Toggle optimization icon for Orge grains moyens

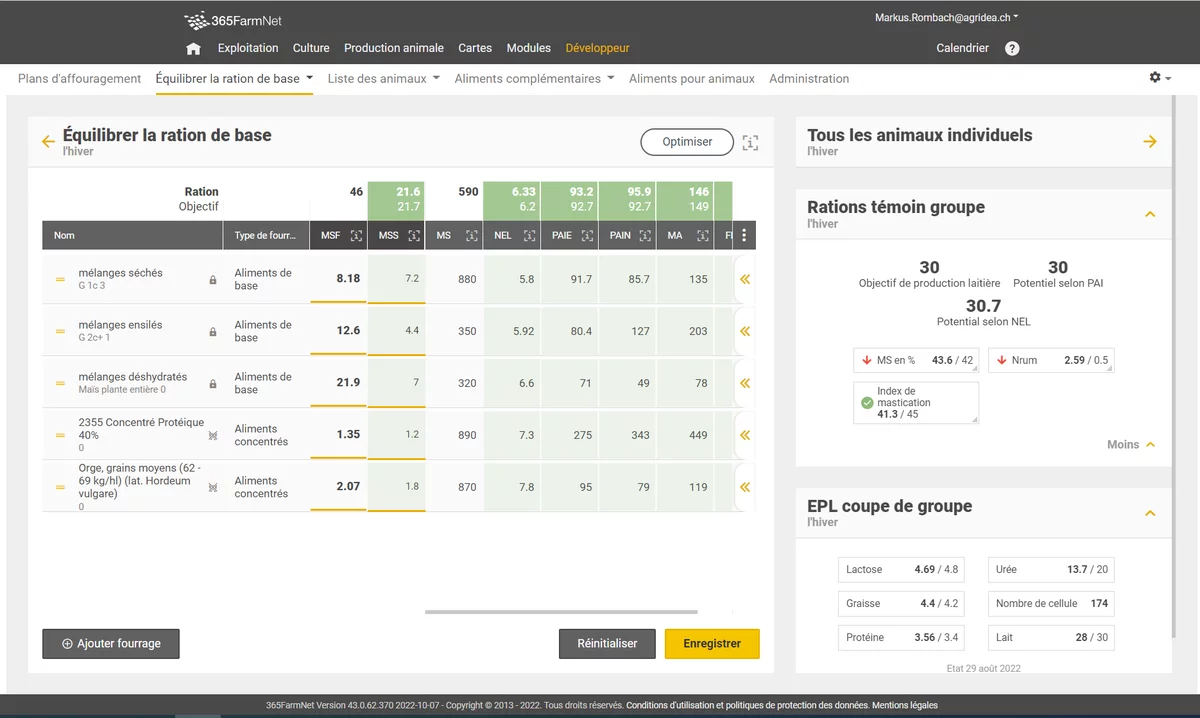tap(213, 488)
